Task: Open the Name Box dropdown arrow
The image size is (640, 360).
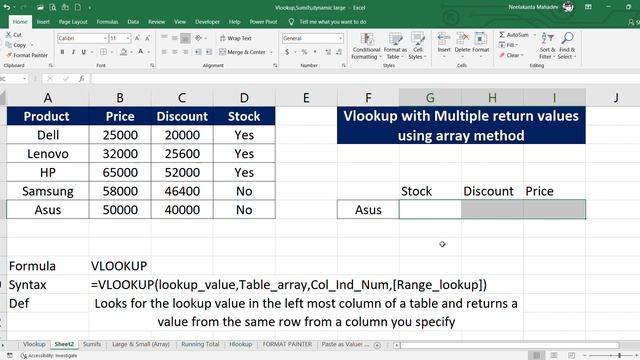Action: (24, 78)
